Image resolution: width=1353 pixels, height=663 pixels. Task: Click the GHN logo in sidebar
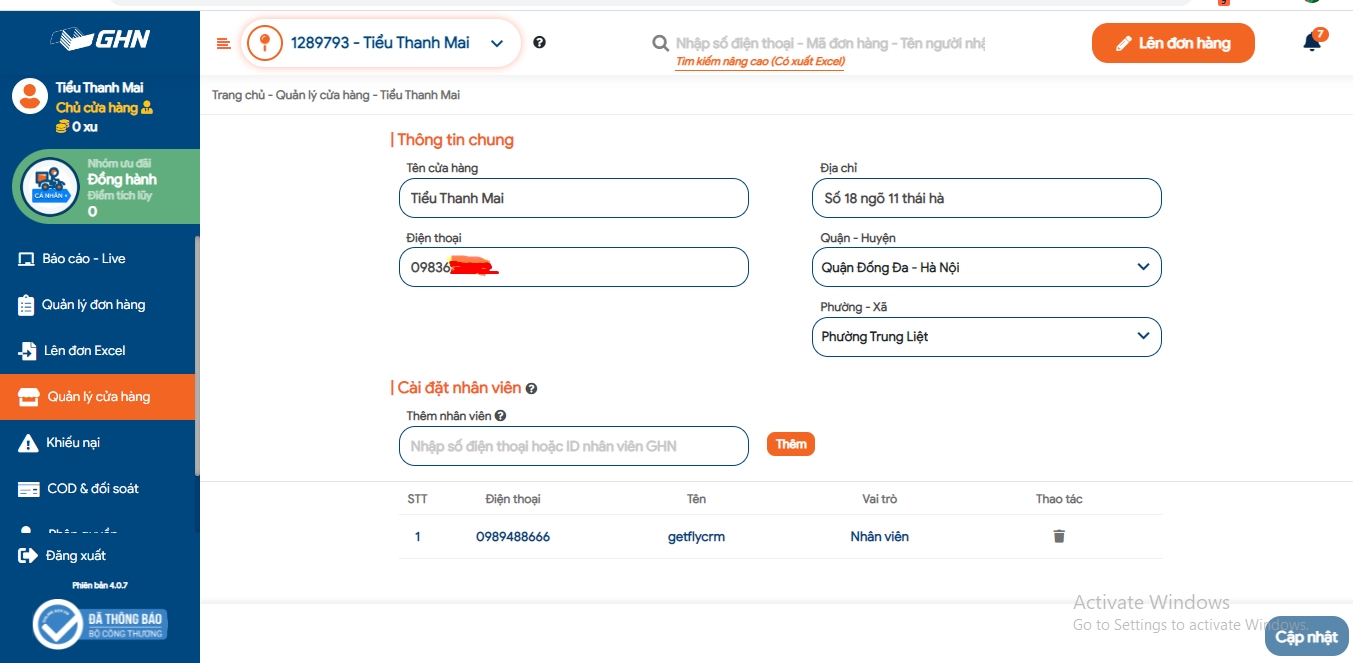(100, 39)
